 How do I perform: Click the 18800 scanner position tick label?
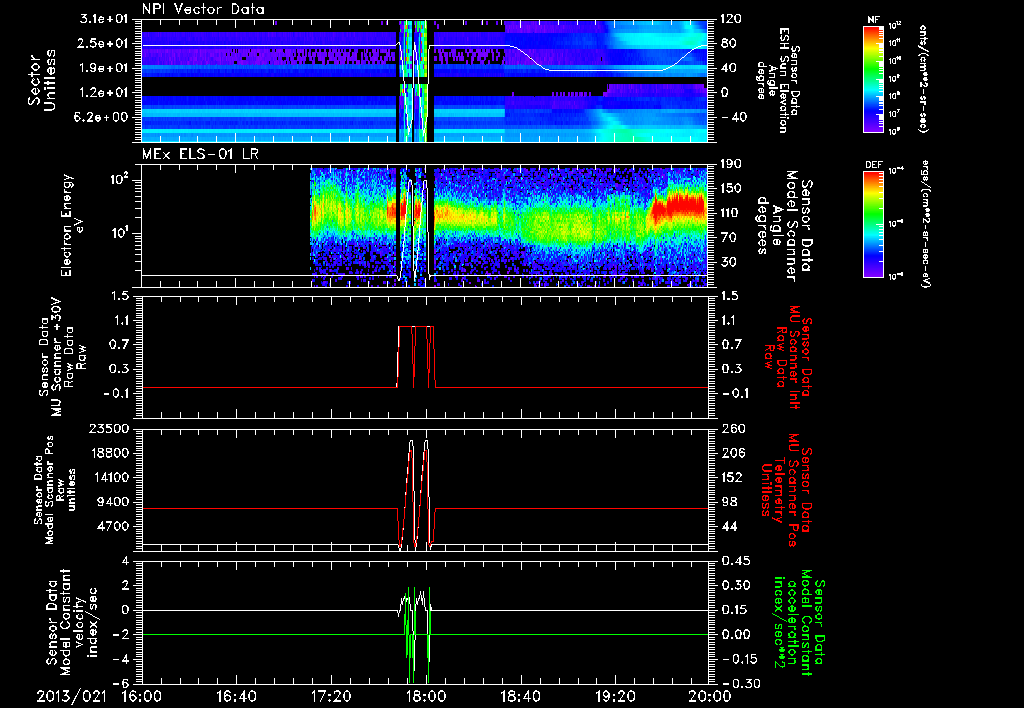tap(108, 453)
